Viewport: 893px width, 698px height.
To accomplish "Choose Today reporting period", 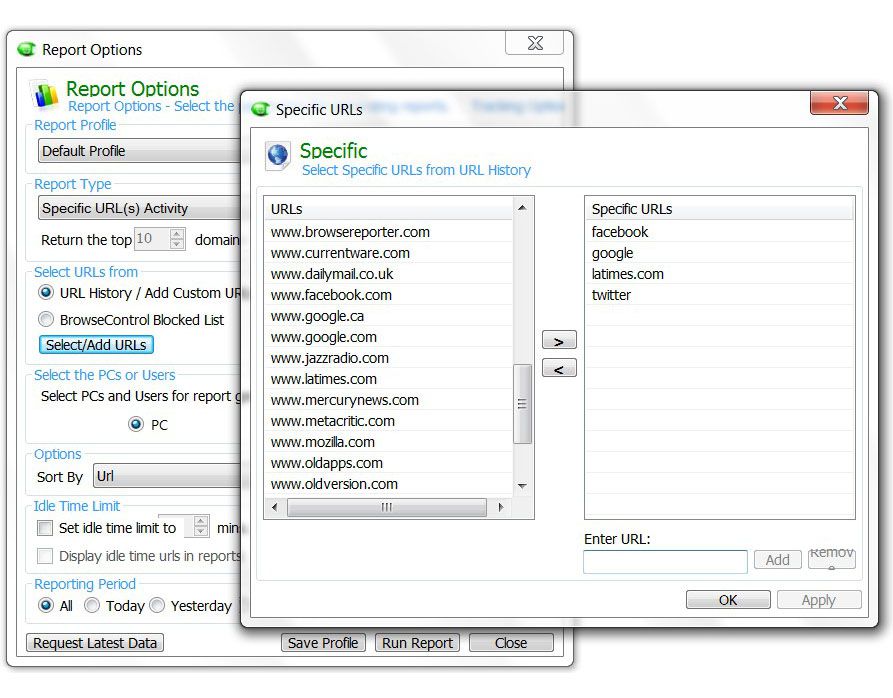I will 92,606.
